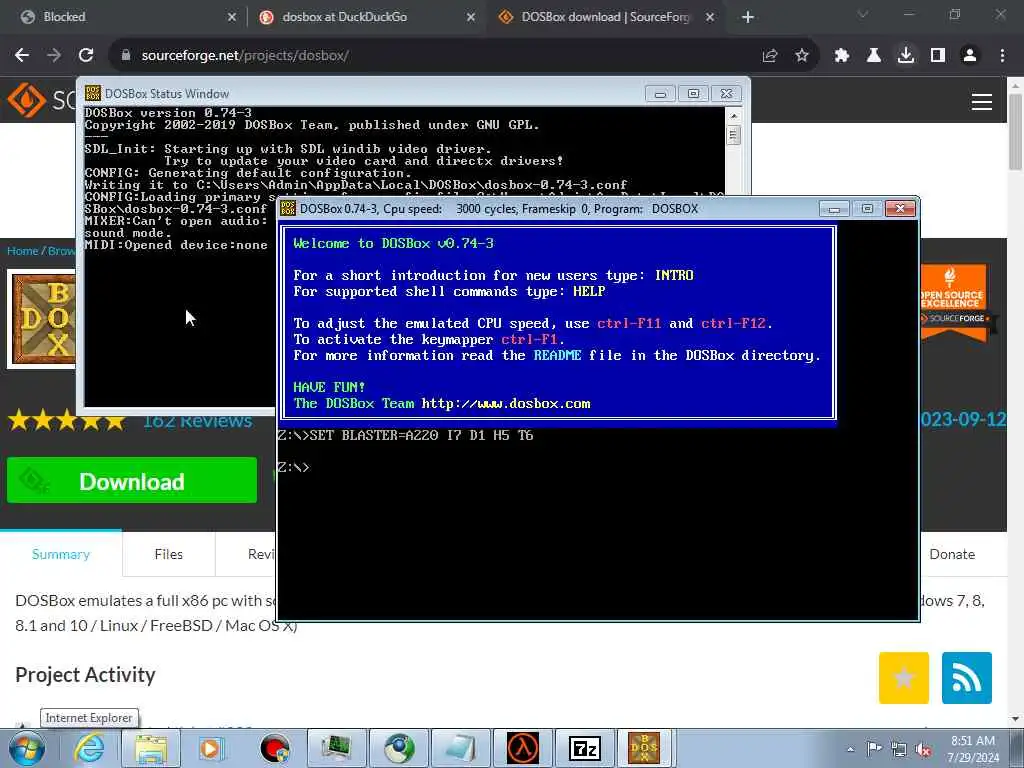Click the SourceForge logo

tap(39, 100)
